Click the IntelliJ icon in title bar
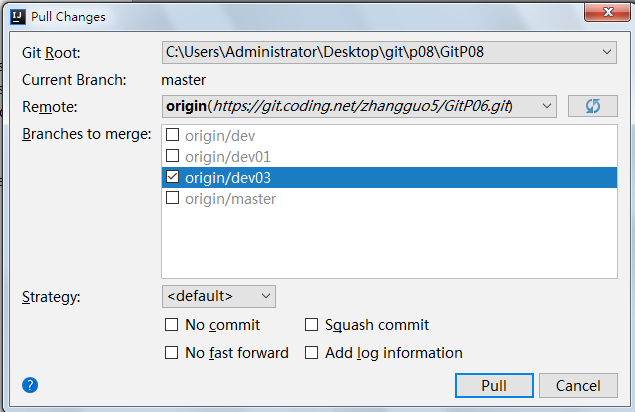635x412 pixels. (11, 16)
